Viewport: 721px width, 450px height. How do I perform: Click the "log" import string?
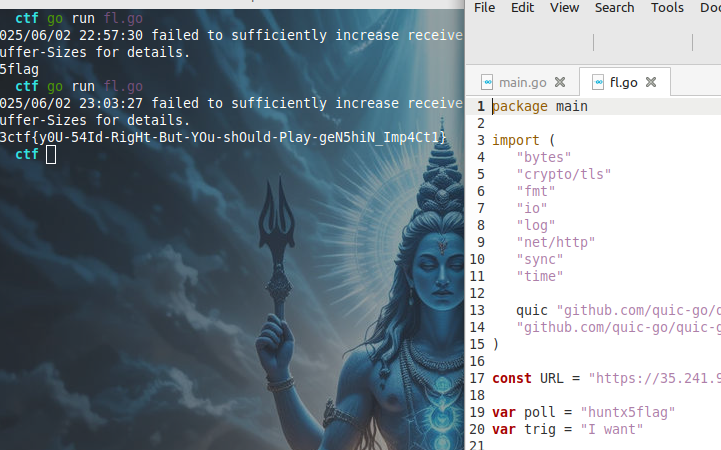click(536, 225)
